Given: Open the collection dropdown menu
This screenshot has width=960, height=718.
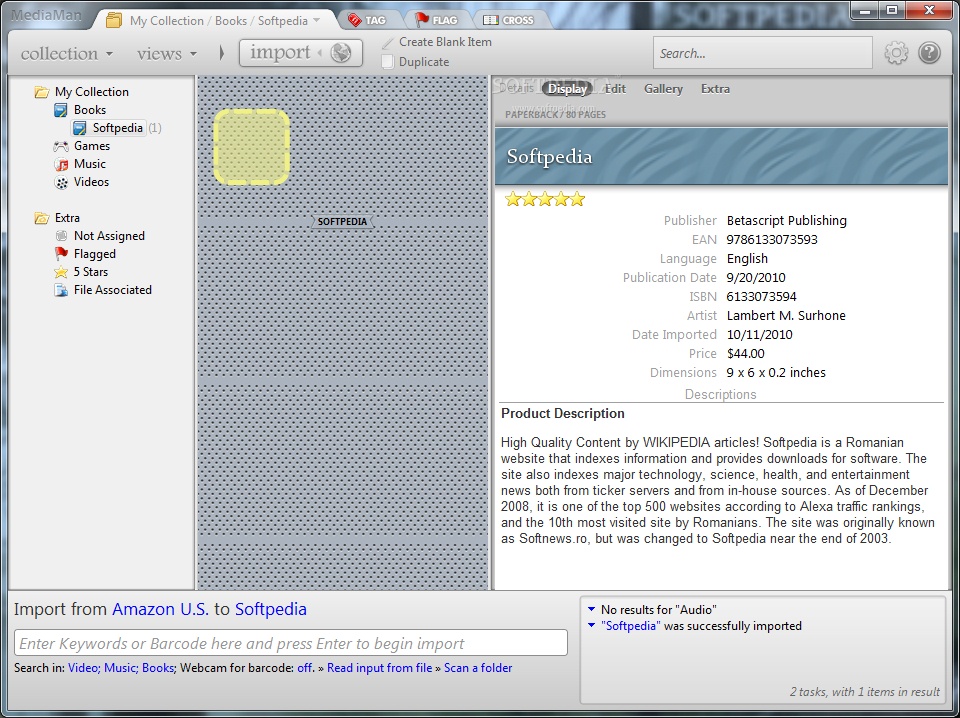Looking at the screenshot, I should point(67,53).
